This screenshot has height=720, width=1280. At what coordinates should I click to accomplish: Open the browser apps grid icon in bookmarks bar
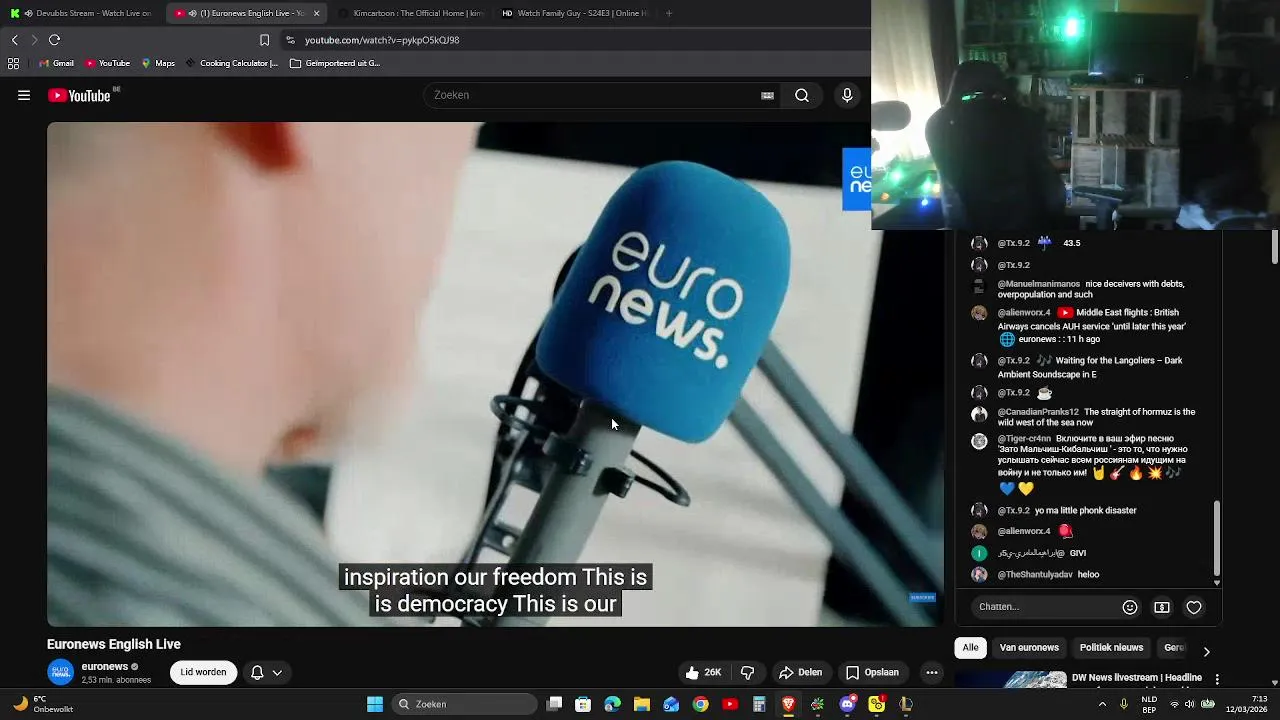[x=13, y=63]
